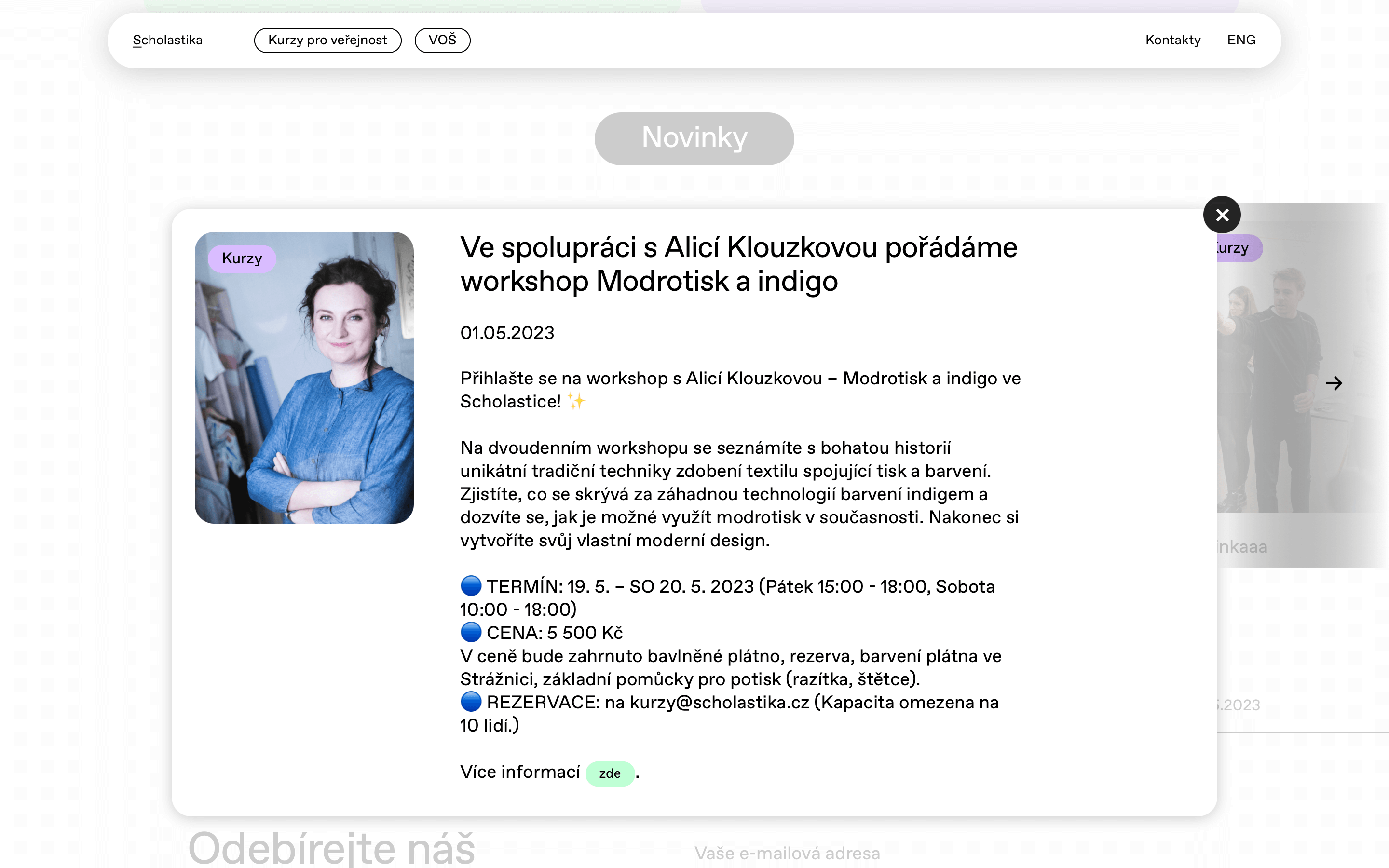Click the blue circle icon before CENA

(x=471, y=632)
